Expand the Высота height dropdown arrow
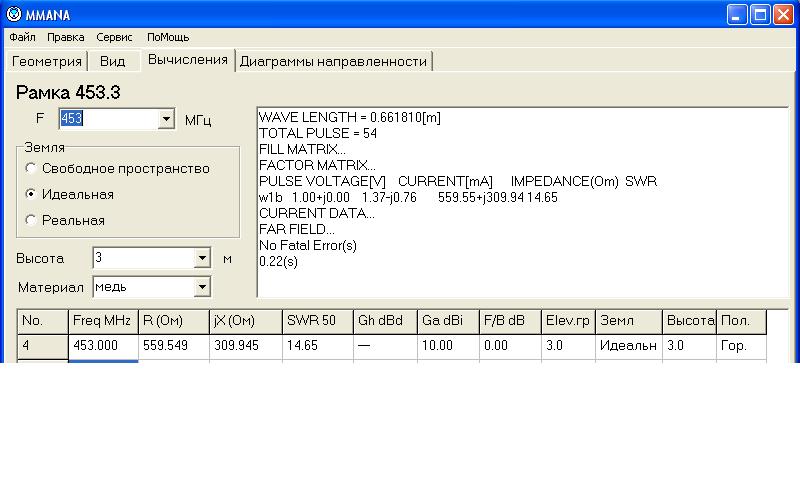 203,258
